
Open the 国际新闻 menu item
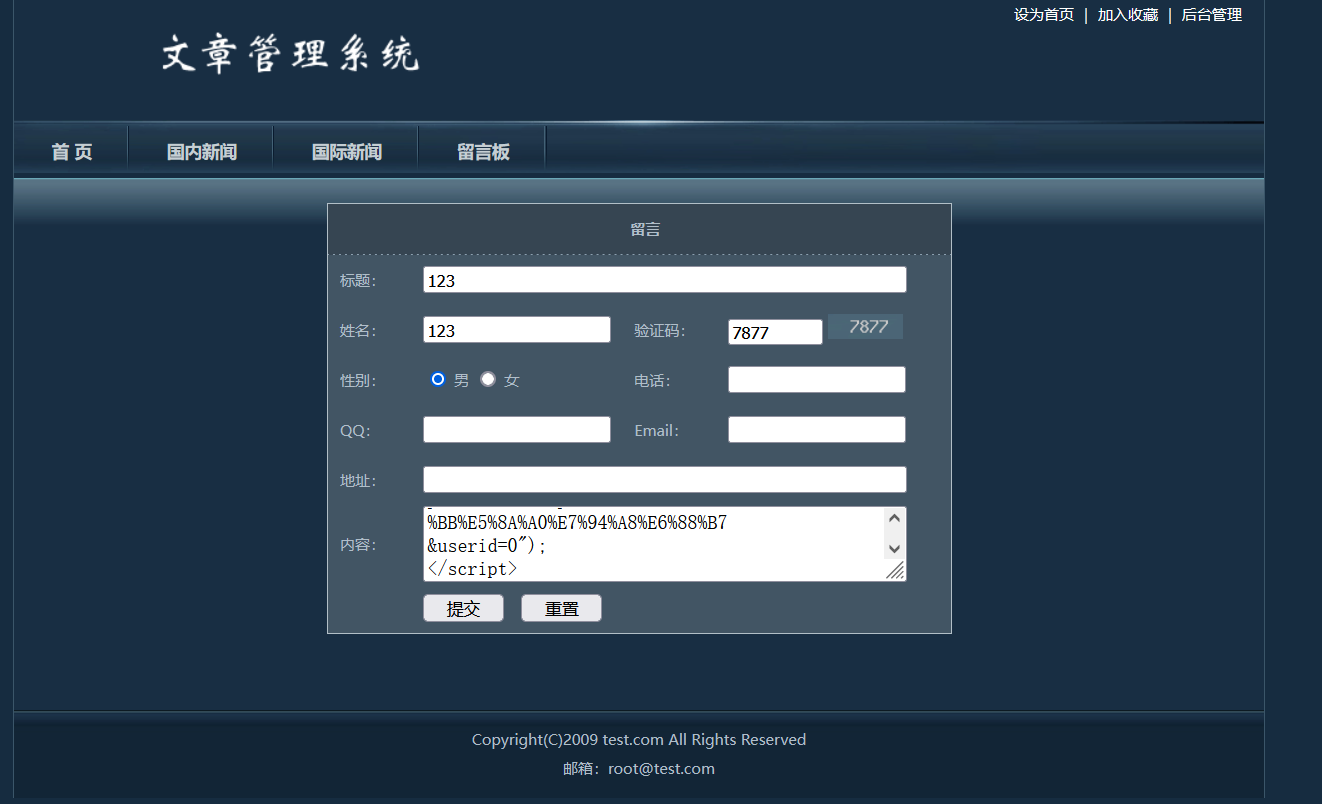(x=347, y=152)
